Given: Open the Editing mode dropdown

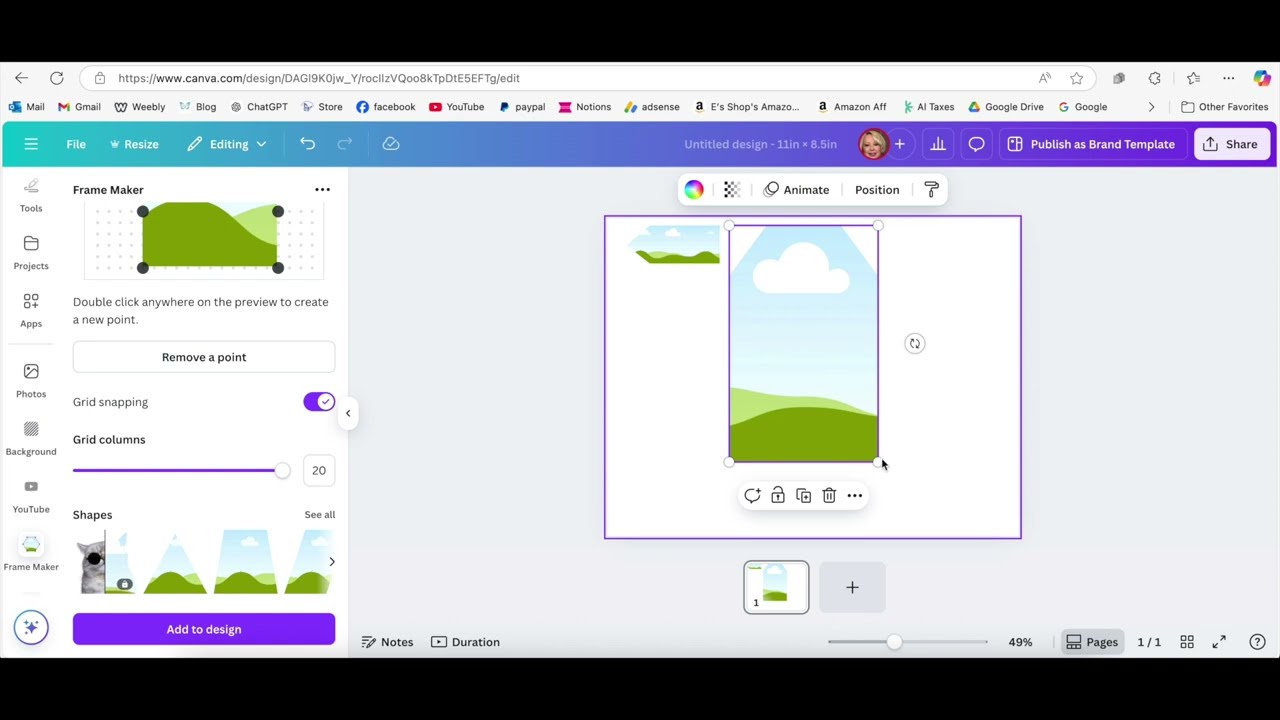Looking at the screenshot, I should (227, 144).
